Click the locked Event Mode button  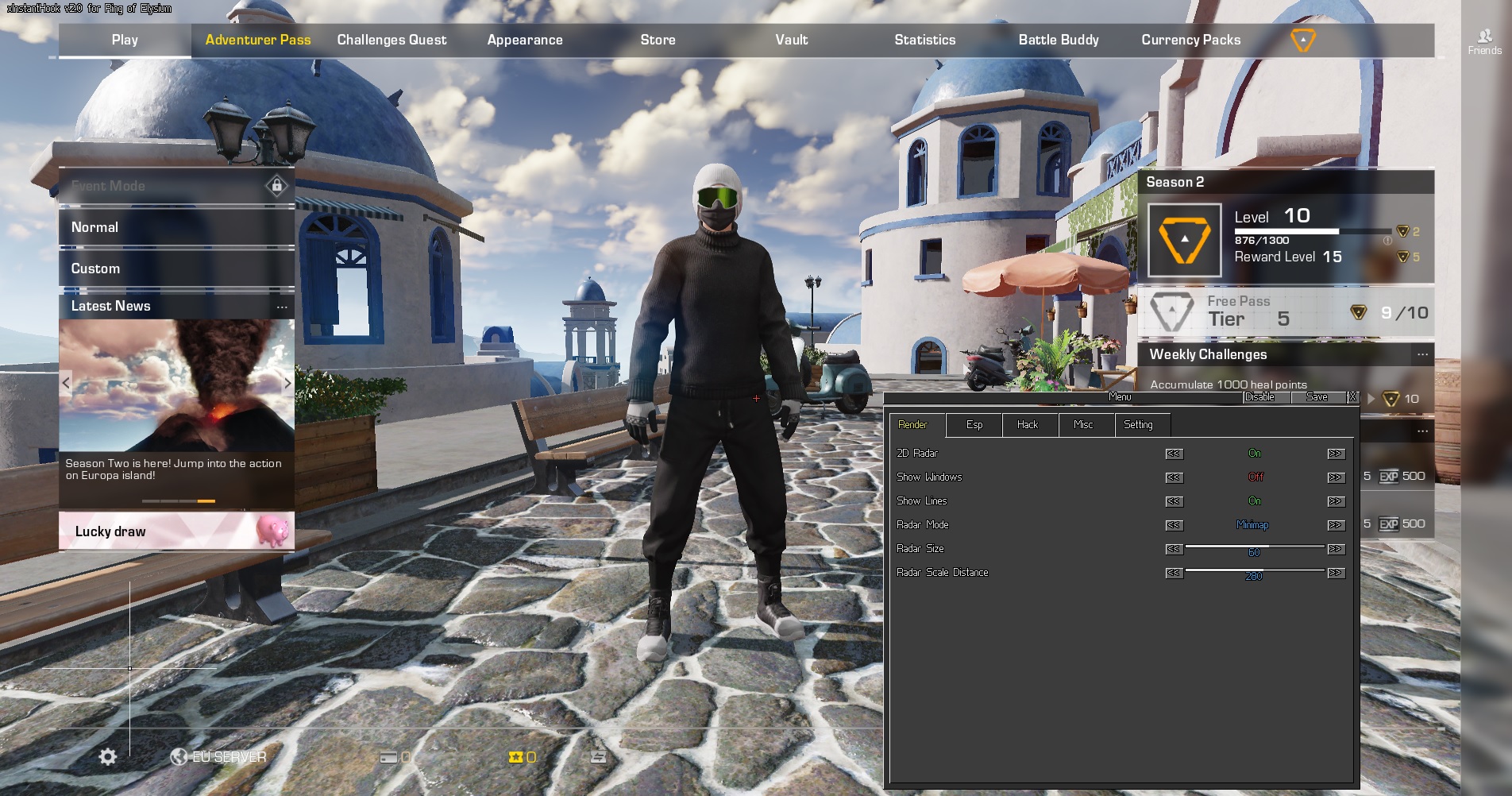coord(176,186)
